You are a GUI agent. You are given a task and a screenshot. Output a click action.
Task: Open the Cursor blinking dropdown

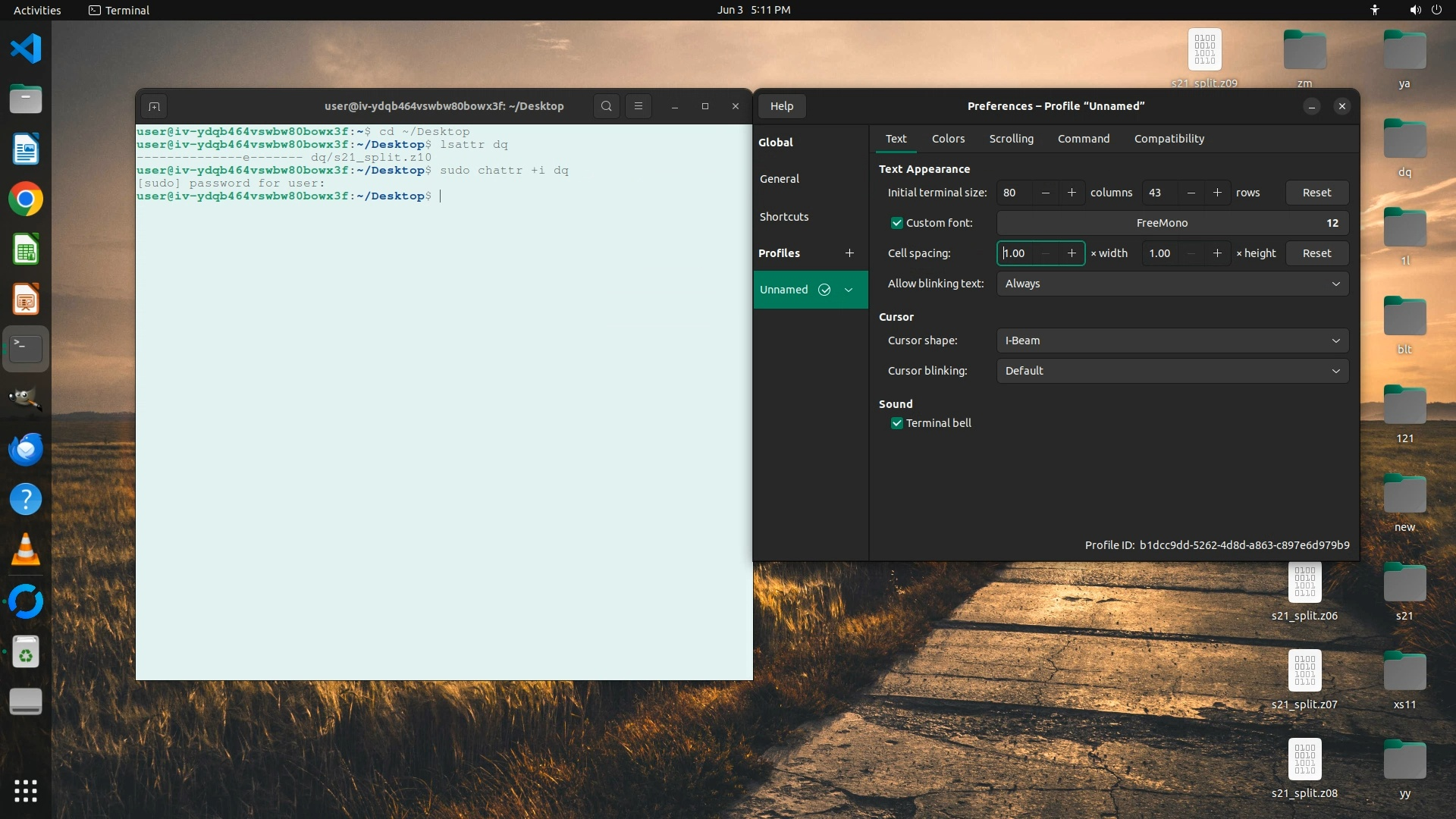1172,371
